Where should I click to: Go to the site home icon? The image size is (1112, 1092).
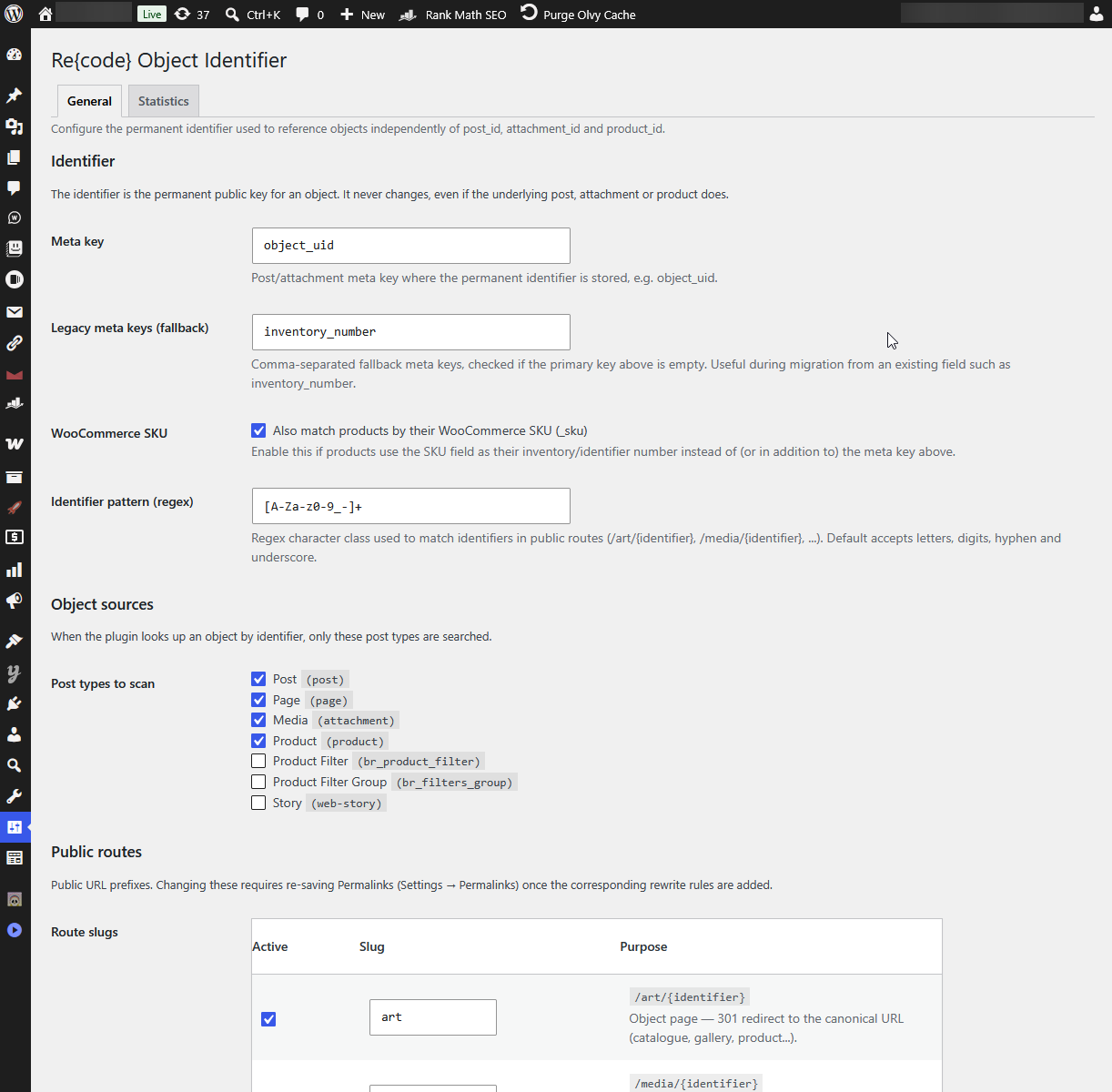[x=45, y=14]
